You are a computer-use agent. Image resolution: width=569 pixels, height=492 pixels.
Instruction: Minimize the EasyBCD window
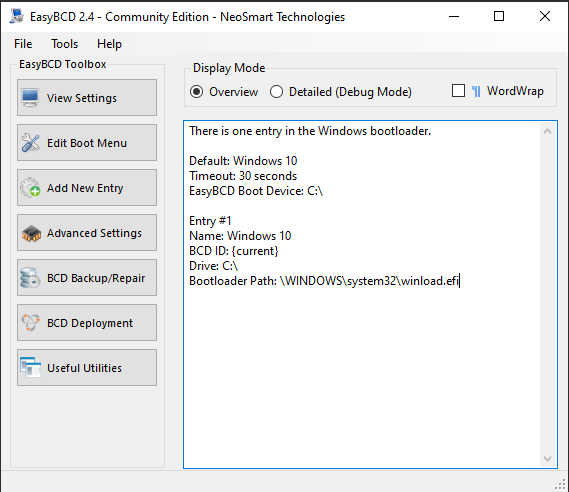tap(454, 16)
